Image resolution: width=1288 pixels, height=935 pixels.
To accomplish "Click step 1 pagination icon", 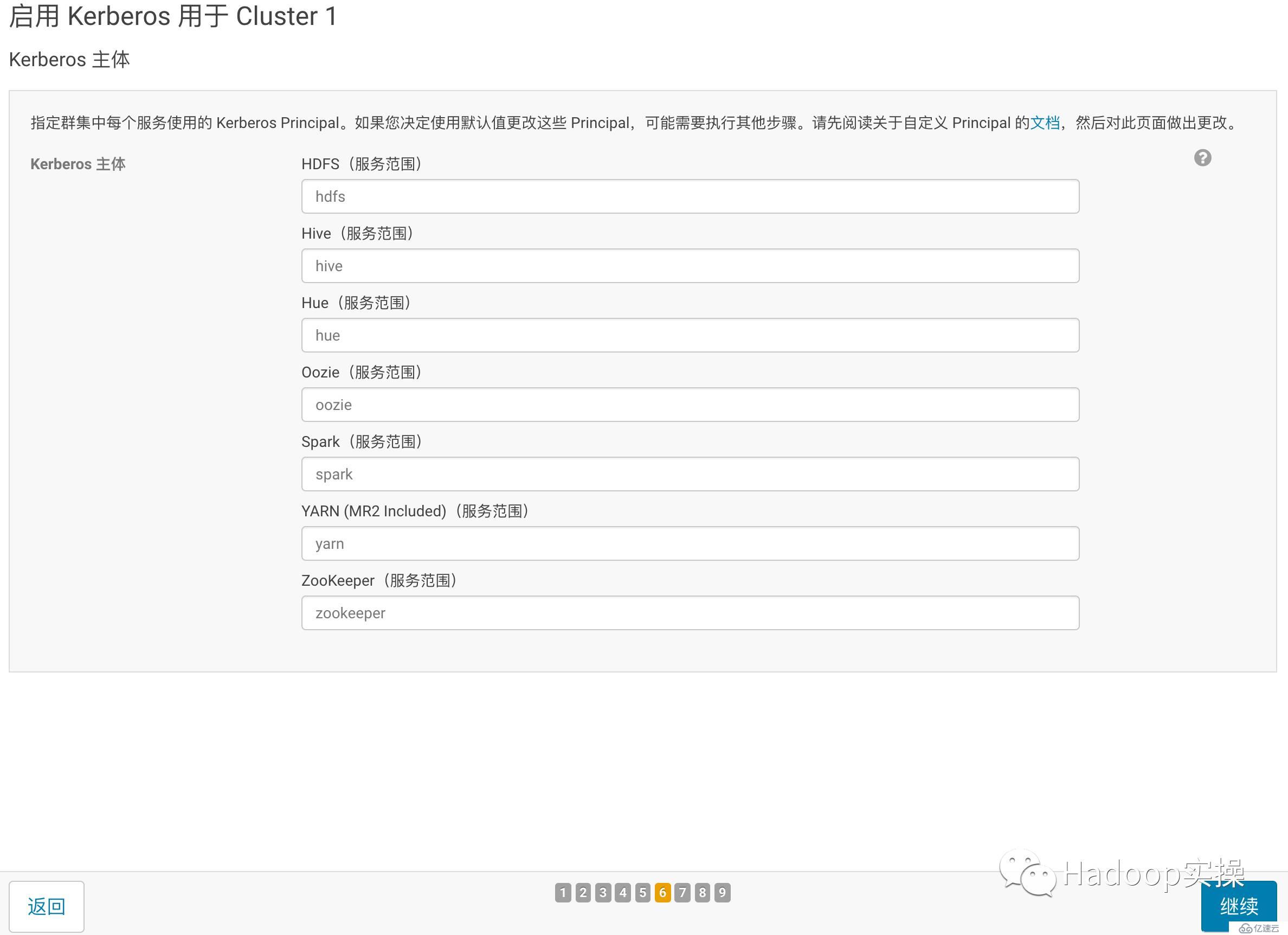I will 565,892.
